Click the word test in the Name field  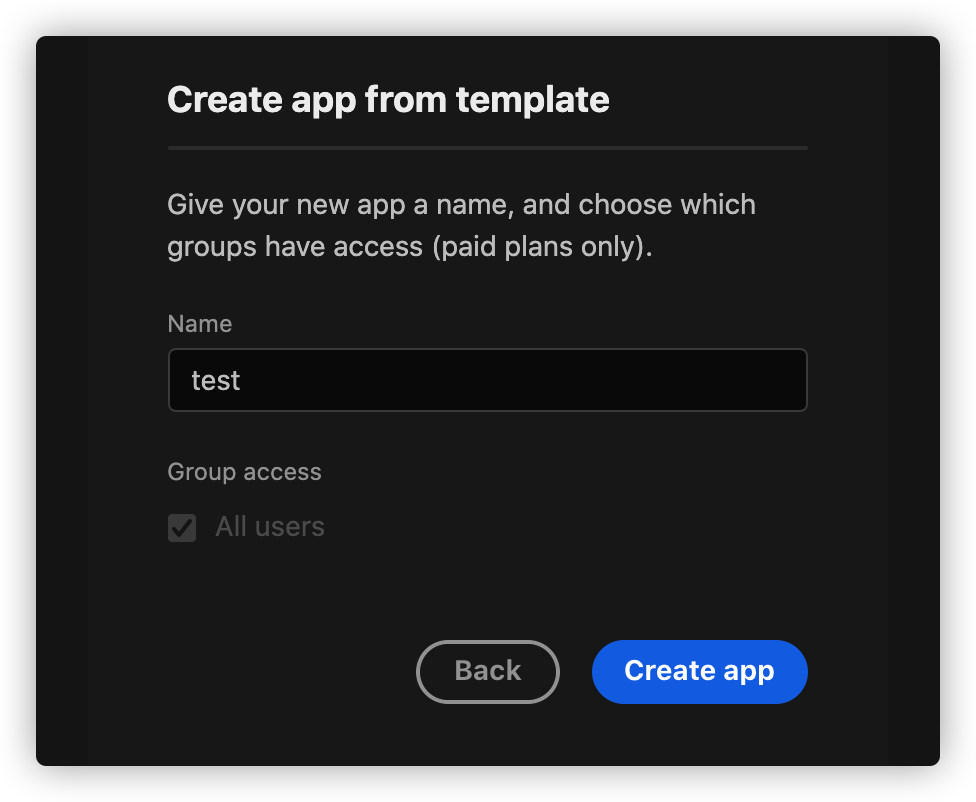[x=215, y=380]
